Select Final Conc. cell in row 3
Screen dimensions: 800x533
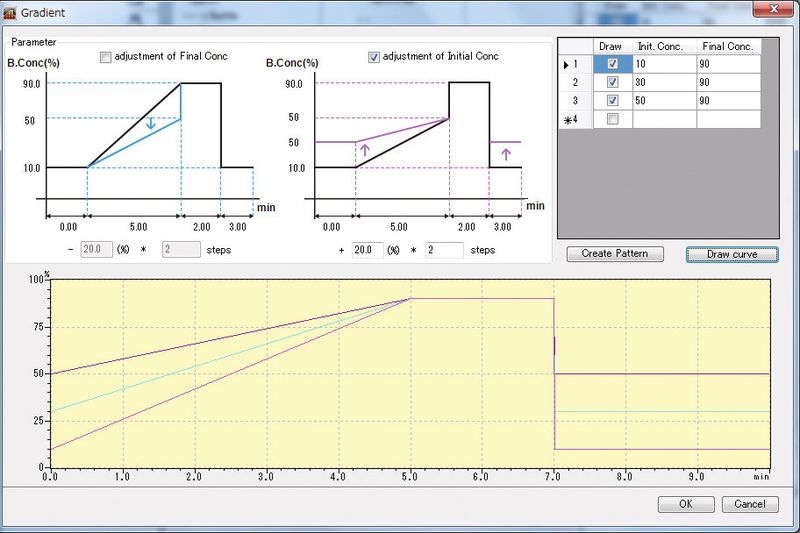[x=729, y=100]
